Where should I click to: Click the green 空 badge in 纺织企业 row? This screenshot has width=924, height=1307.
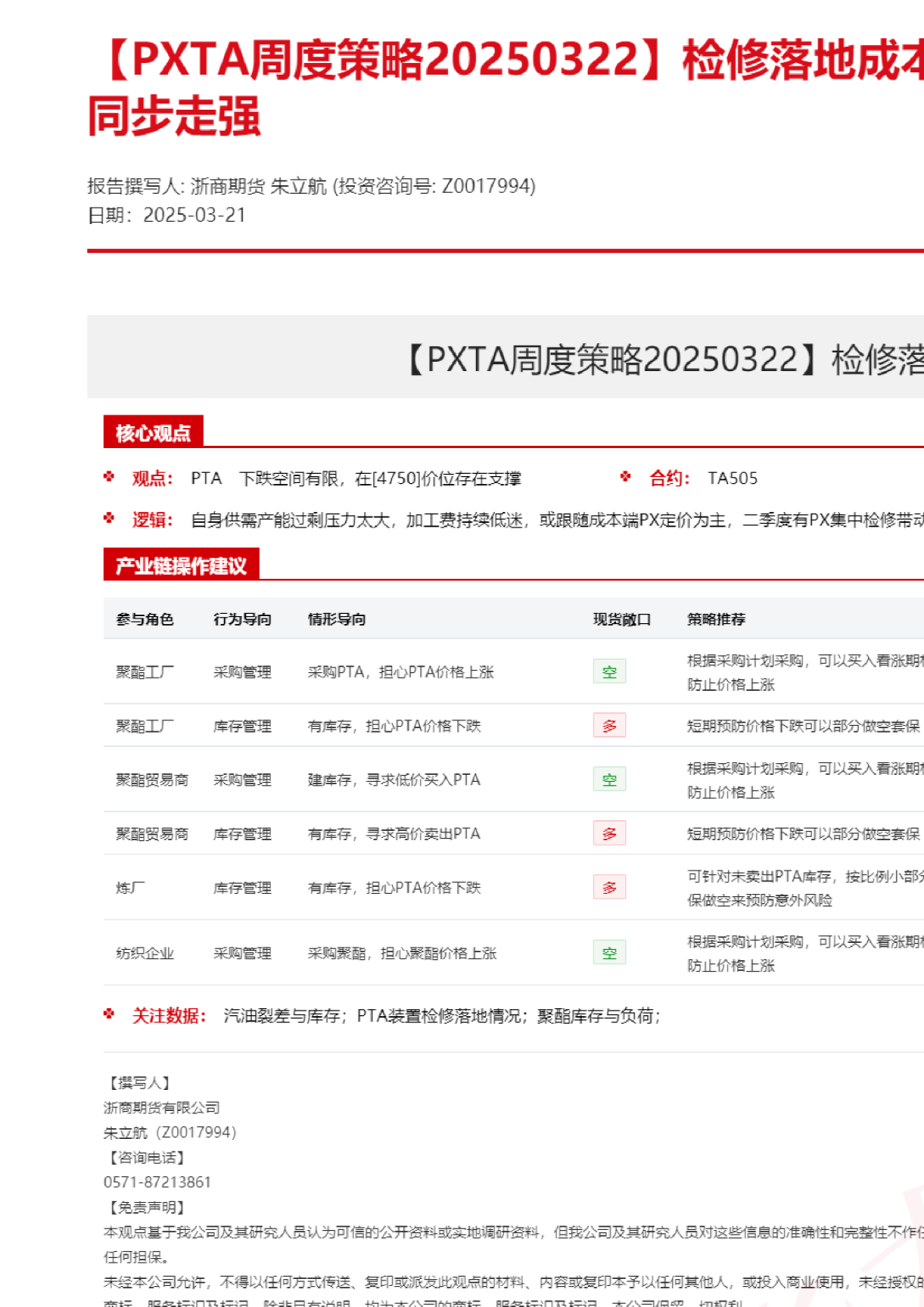tap(609, 953)
